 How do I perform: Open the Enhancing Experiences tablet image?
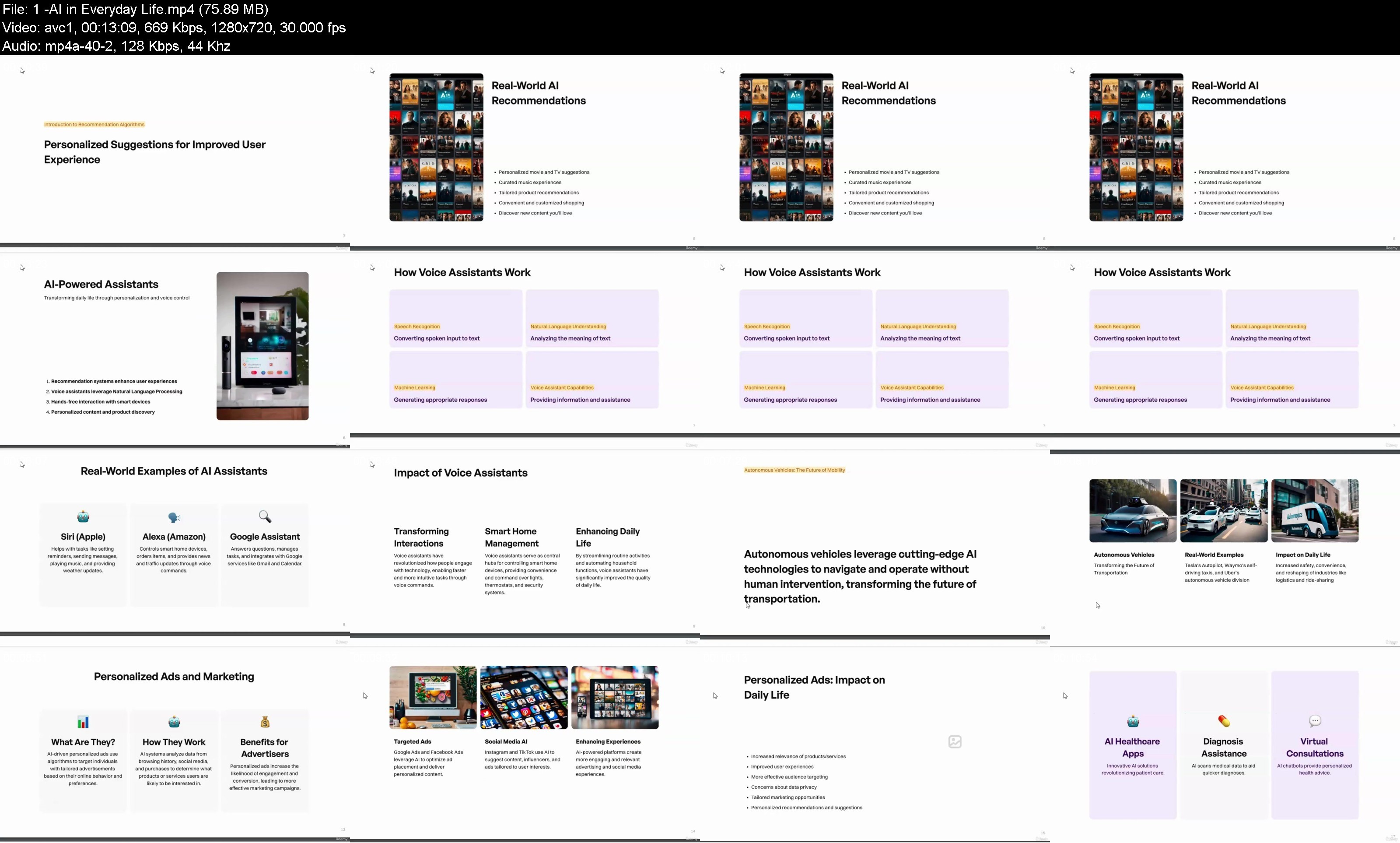click(x=615, y=697)
